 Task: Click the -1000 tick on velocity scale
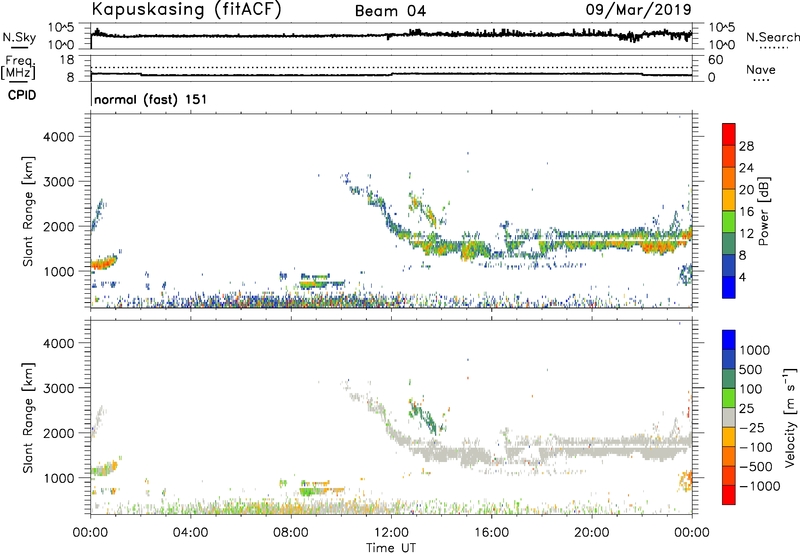tap(760, 486)
